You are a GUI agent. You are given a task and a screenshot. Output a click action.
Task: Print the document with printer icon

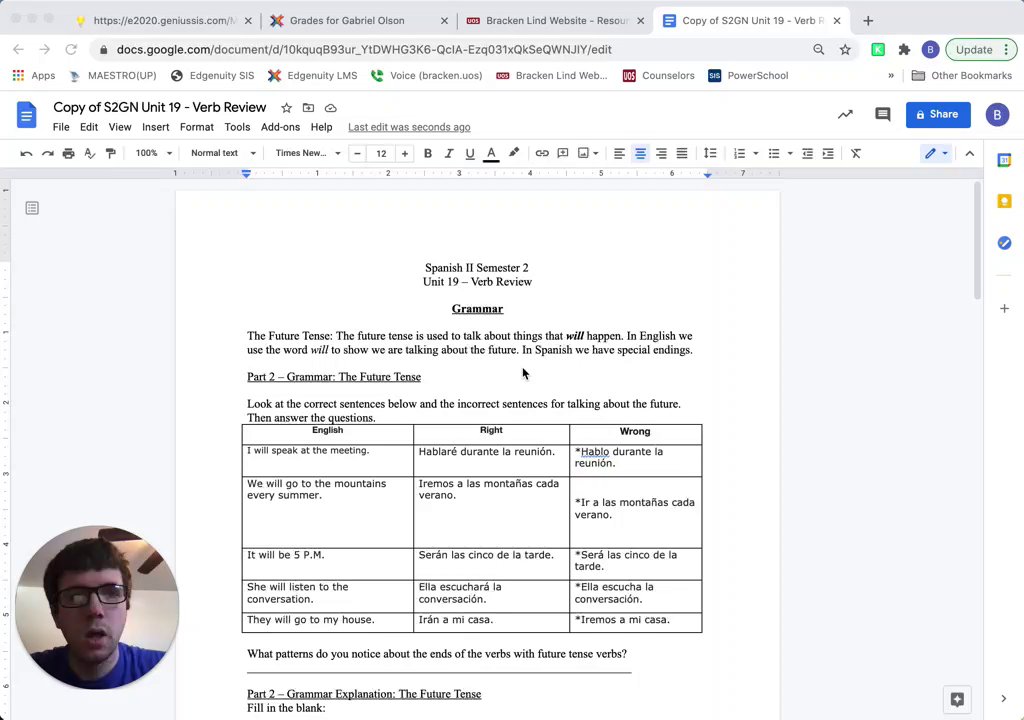click(x=69, y=154)
